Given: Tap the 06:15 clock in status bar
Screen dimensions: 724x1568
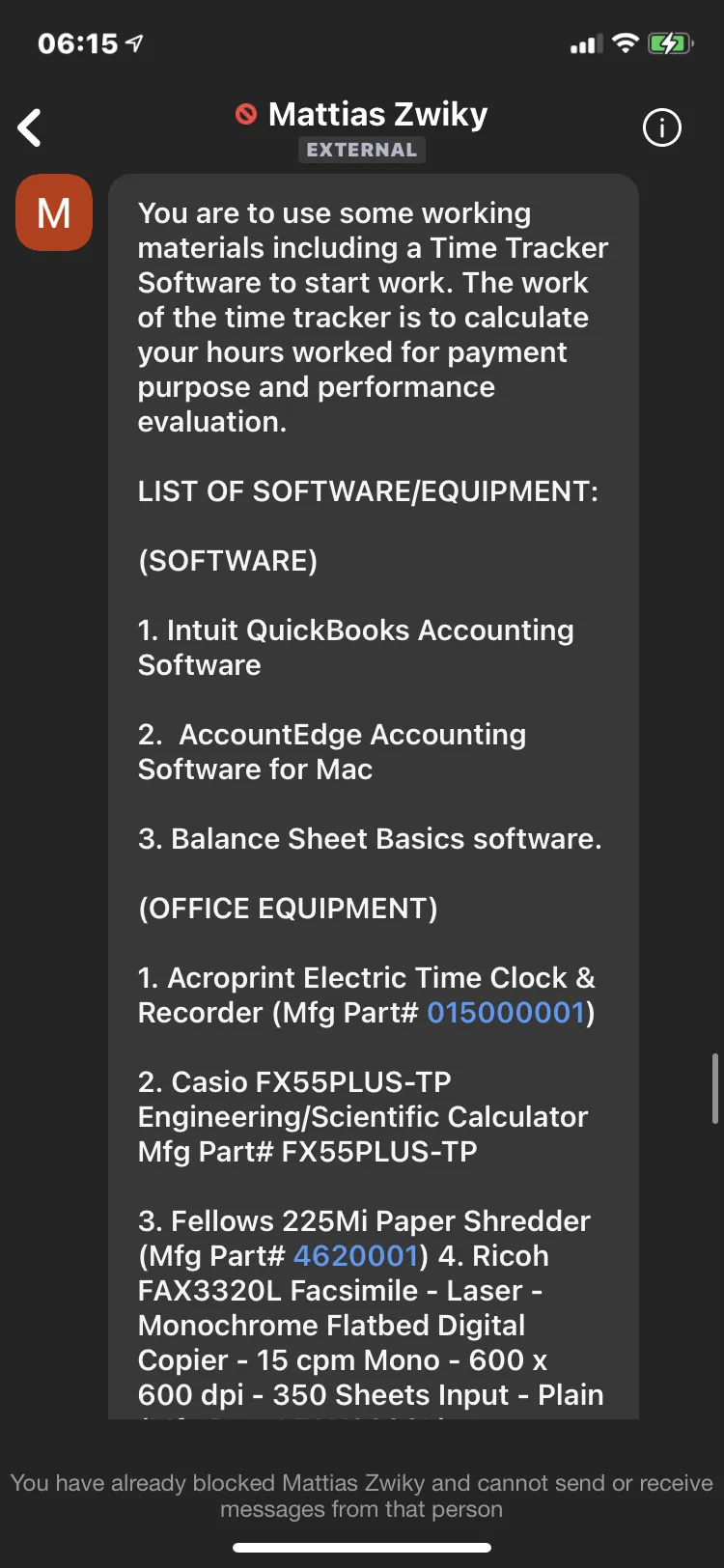Looking at the screenshot, I should click(77, 43).
